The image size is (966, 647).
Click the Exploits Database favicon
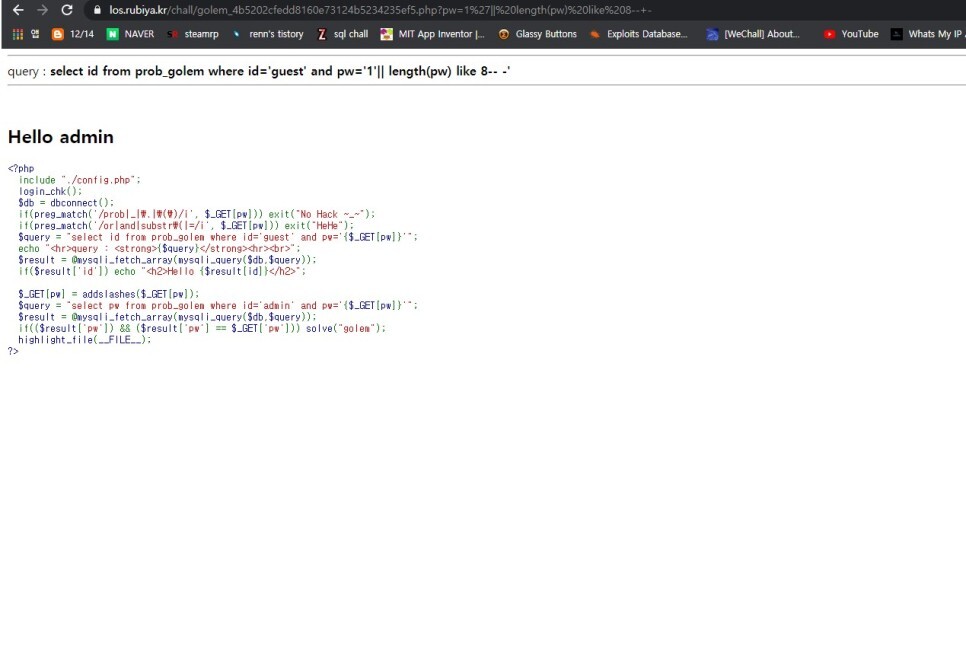595,34
